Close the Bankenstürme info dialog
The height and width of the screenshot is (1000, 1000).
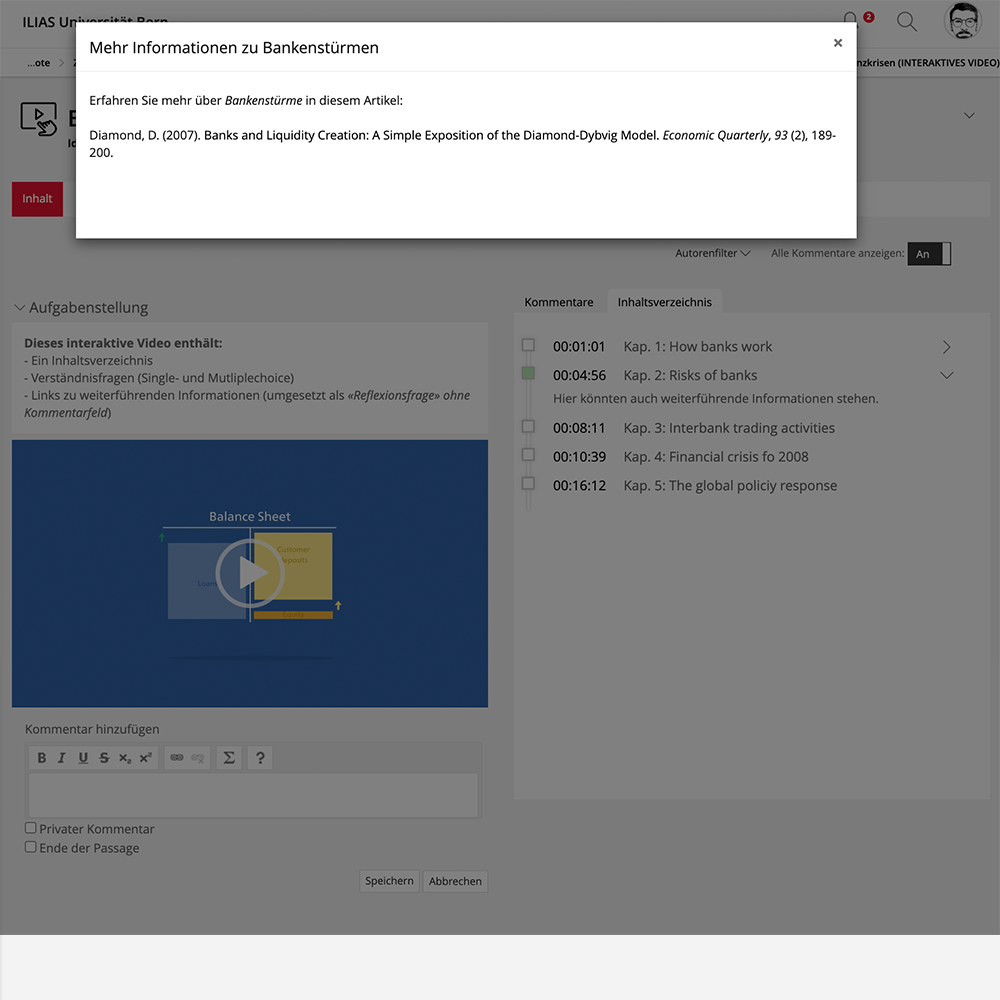[838, 43]
